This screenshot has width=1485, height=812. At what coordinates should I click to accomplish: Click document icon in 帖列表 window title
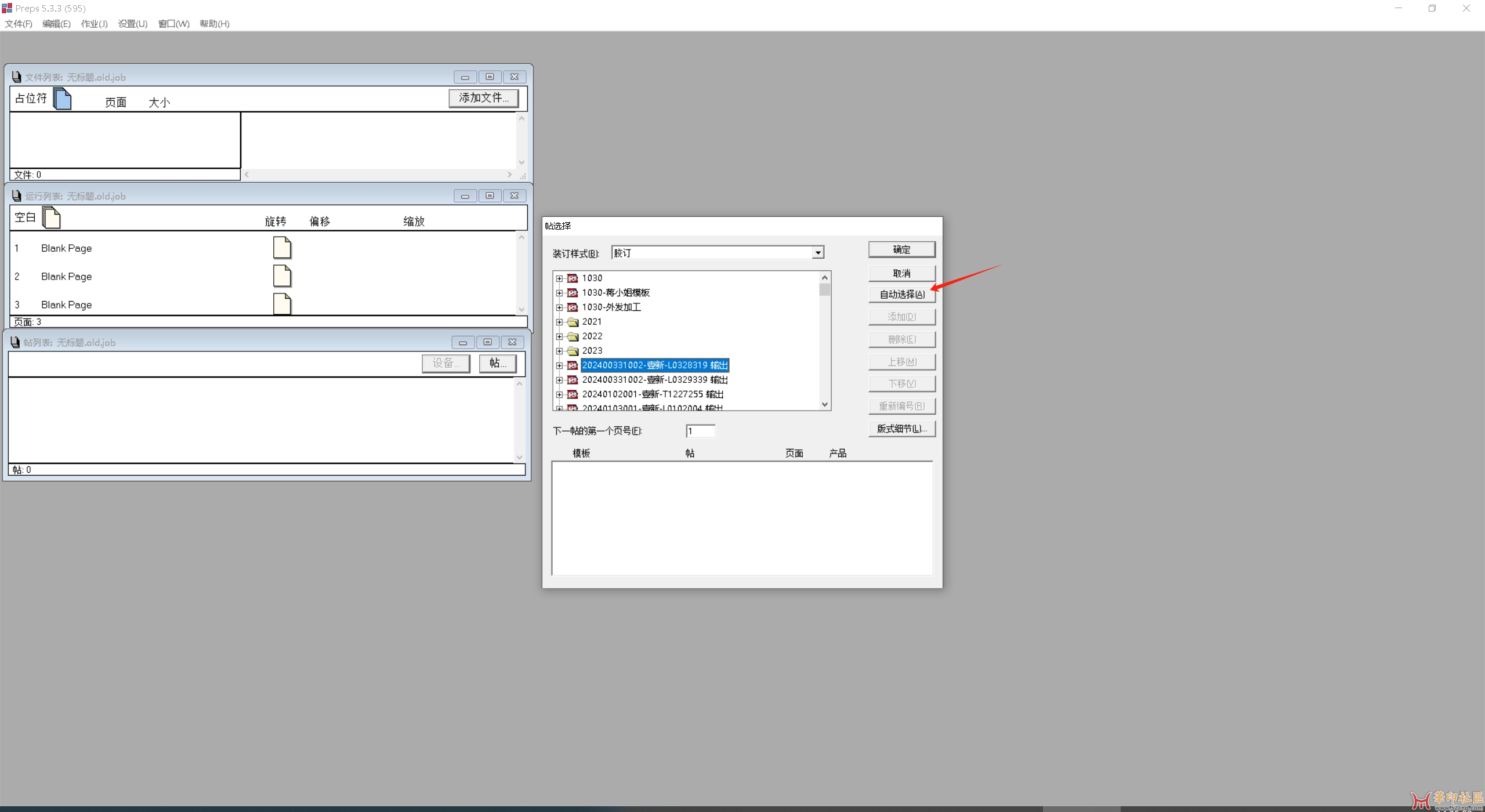[15, 343]
